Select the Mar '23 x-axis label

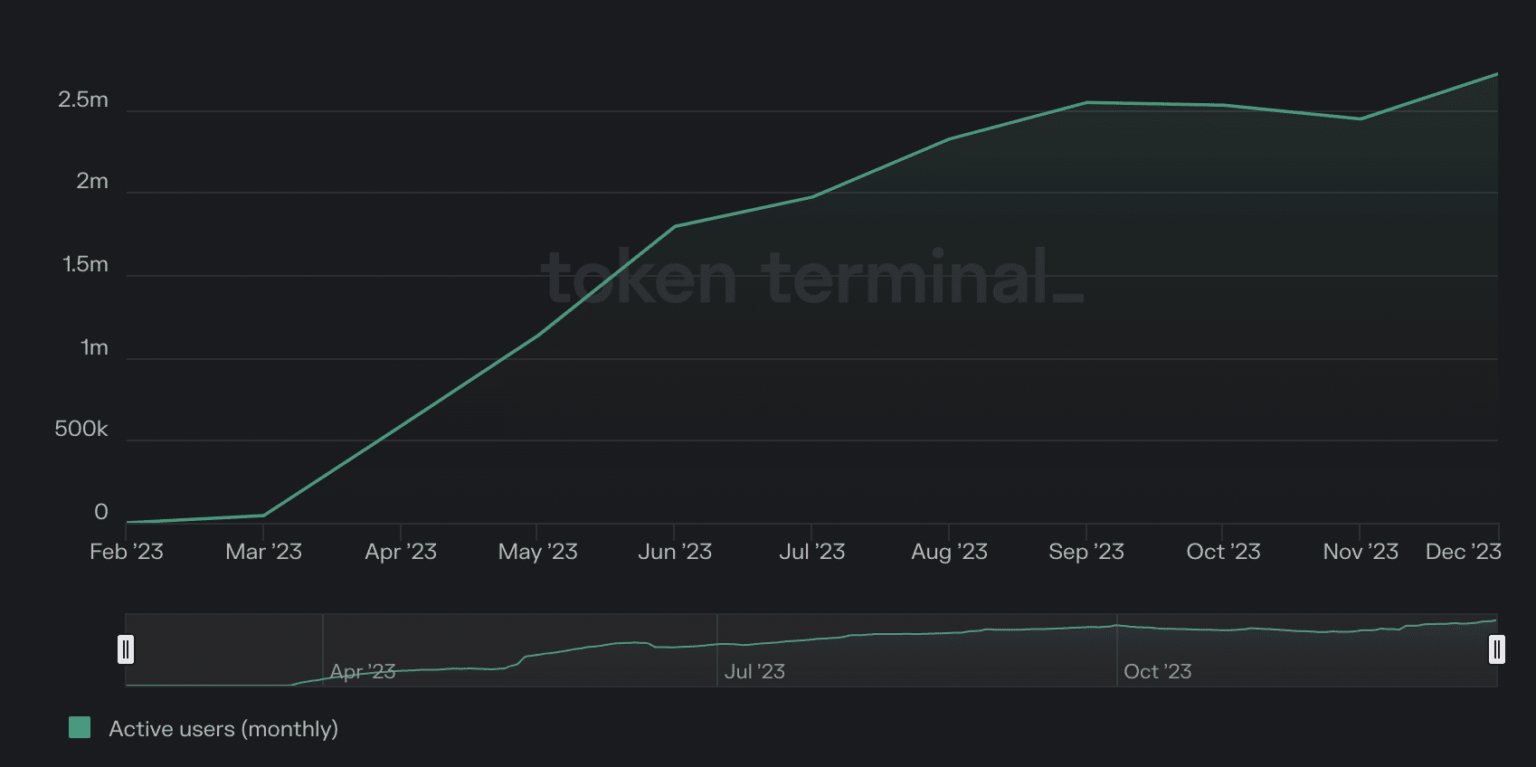[264, 552]
